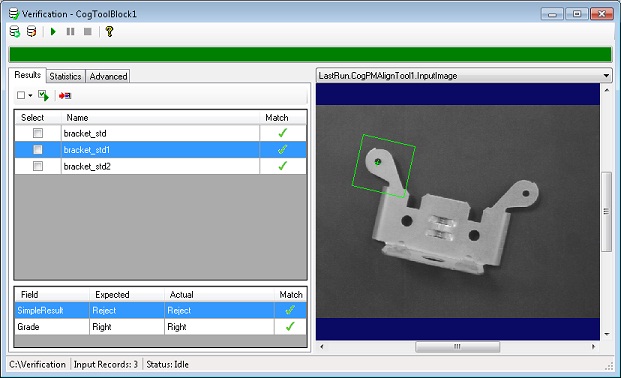Viewport: 621px width, 378px height.
Task: Check the bracket_std2 checkbox
Action: pos(38,166)
